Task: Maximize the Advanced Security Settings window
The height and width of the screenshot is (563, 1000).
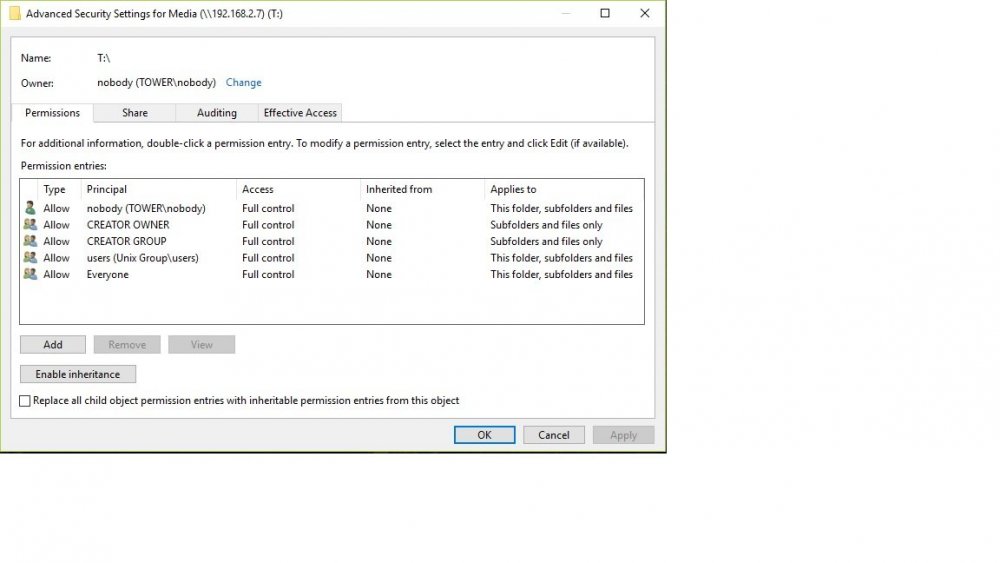Action: click(605, 13)
